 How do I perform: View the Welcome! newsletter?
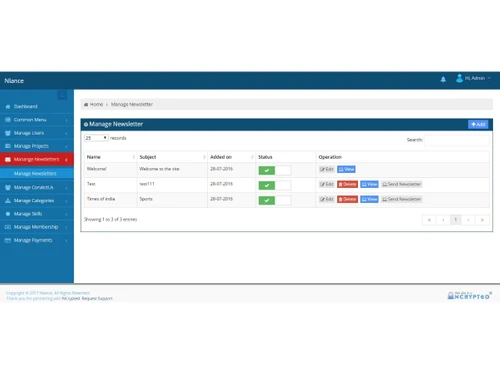click(x=346, y=169)
